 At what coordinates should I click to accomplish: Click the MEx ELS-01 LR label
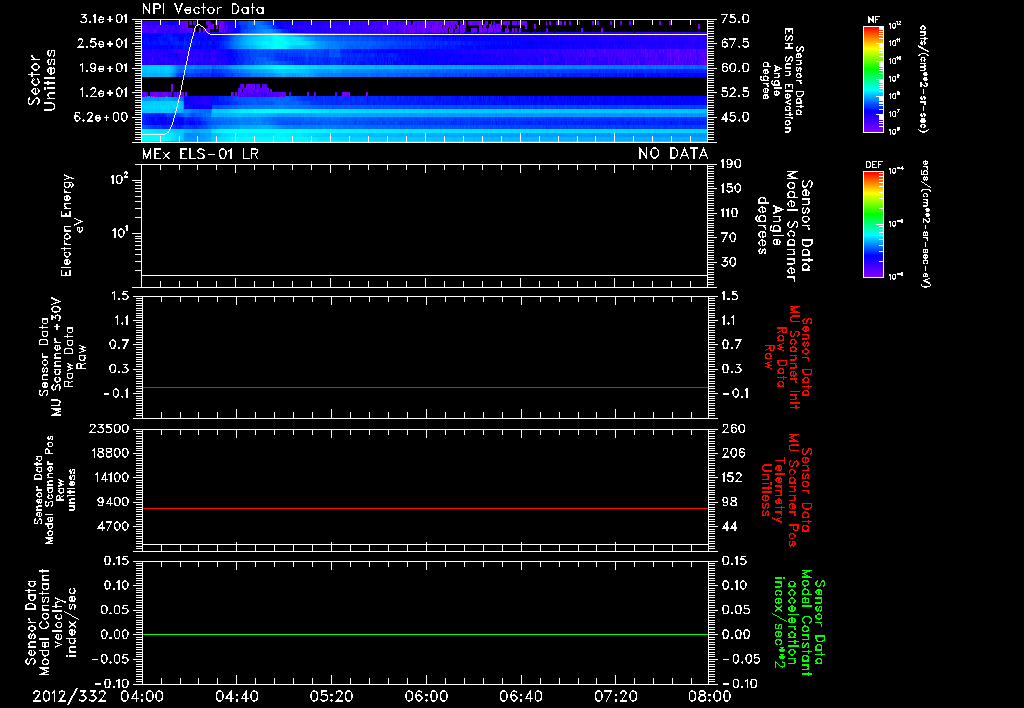201,153
